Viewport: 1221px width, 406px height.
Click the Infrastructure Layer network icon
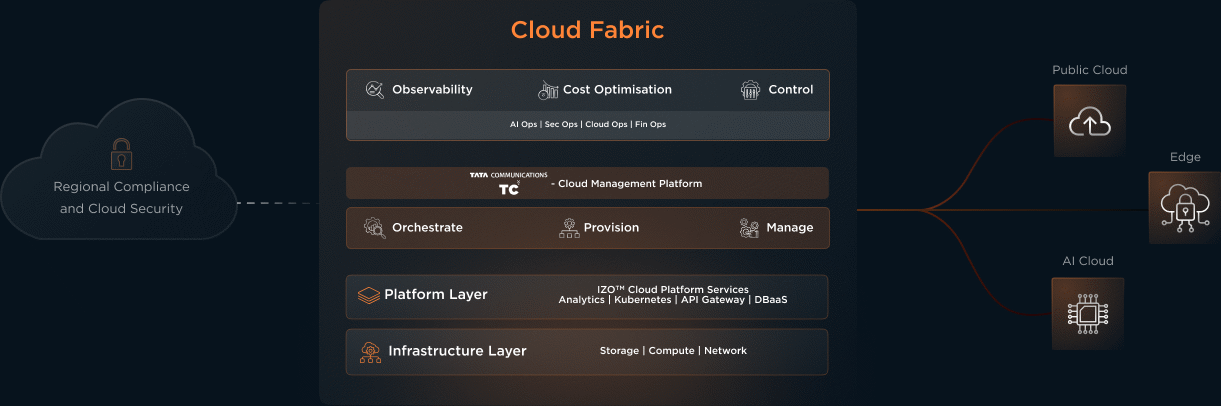[x=370, y=352]
